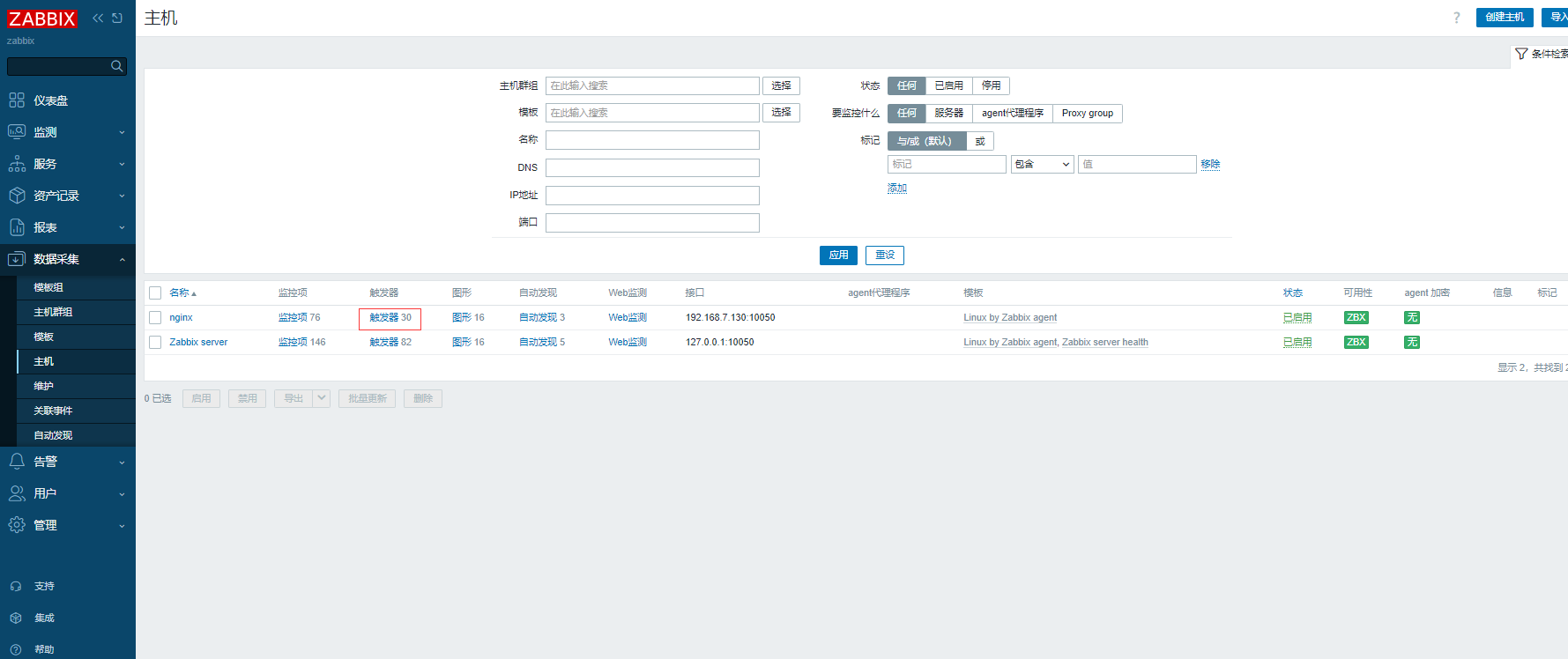1568x659 pixels.
Task: Expand the 告警 alerts menu
Action: (x=68, y=462)
